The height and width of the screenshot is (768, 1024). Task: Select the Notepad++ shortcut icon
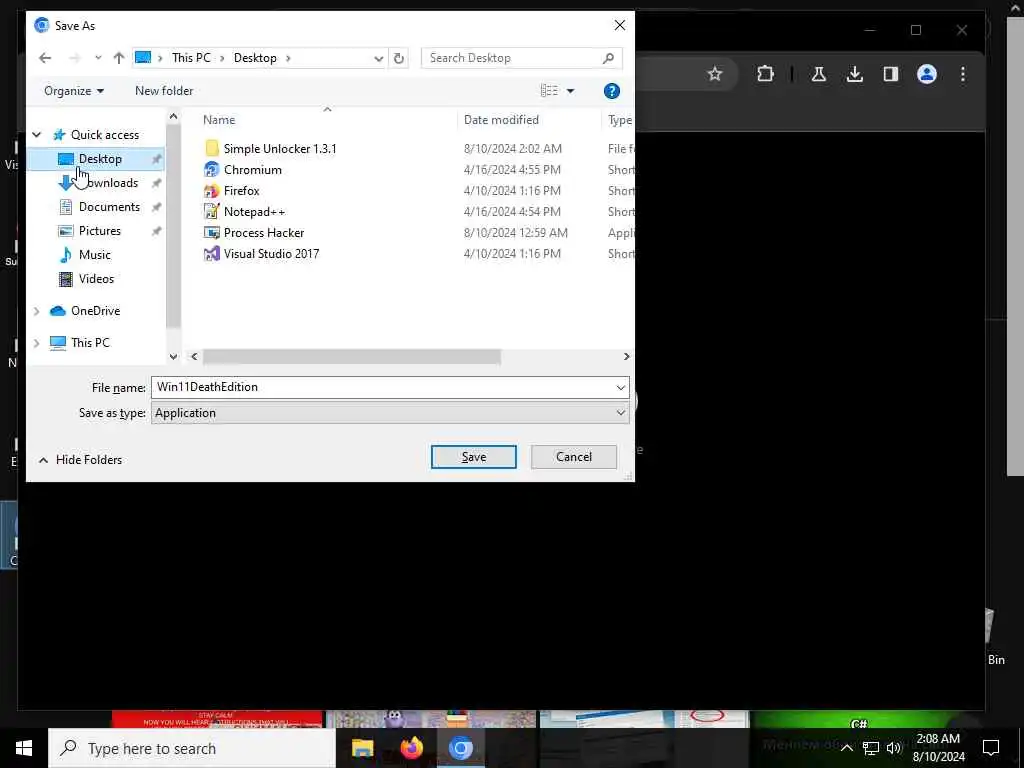(x=211, y=212)
